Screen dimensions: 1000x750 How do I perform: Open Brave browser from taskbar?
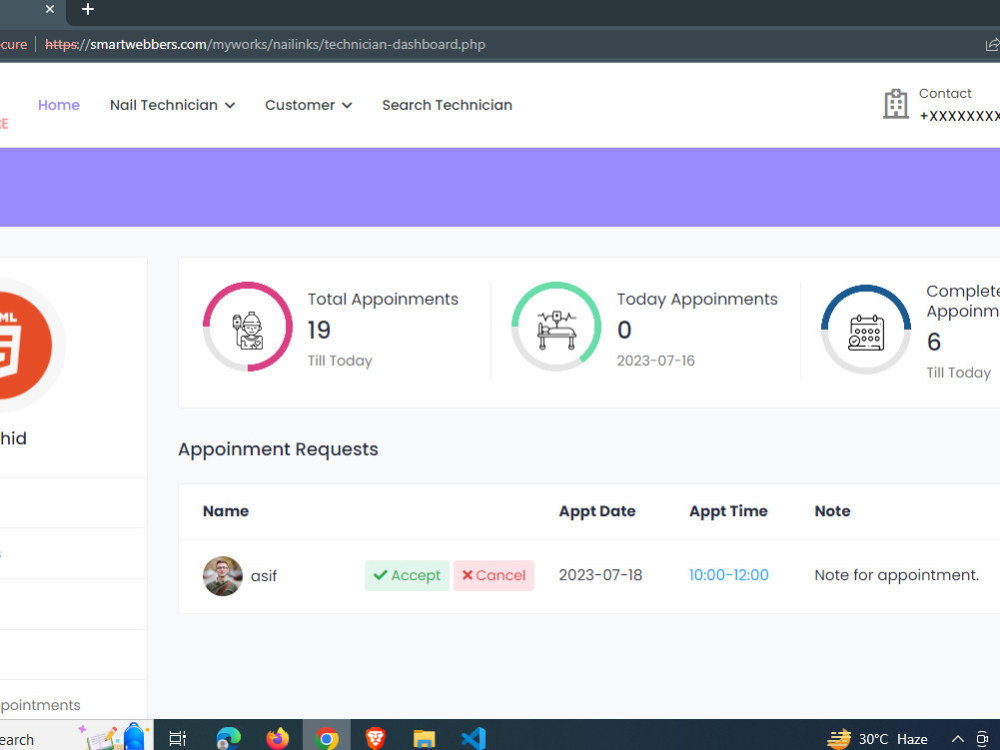click(376, 738)
